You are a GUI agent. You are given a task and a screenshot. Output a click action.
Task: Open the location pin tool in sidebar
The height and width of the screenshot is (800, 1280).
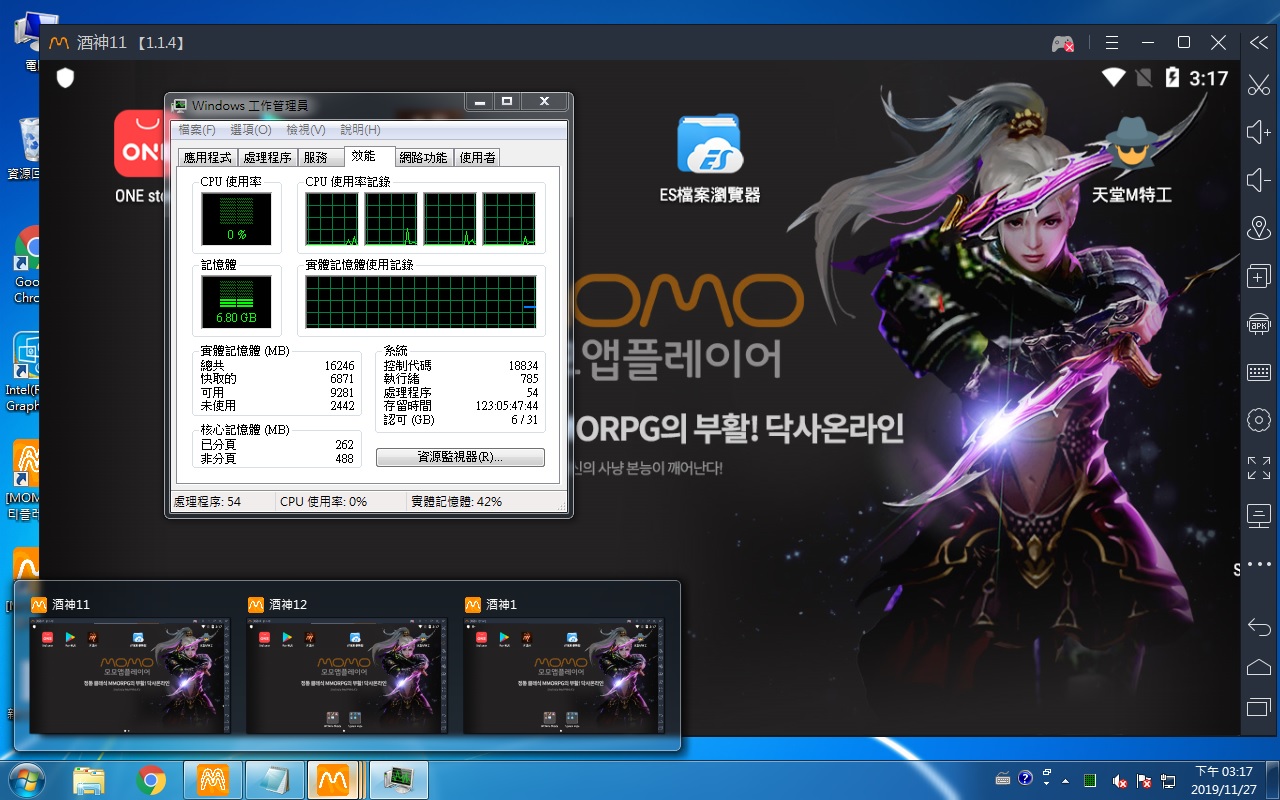point(1258,229)
